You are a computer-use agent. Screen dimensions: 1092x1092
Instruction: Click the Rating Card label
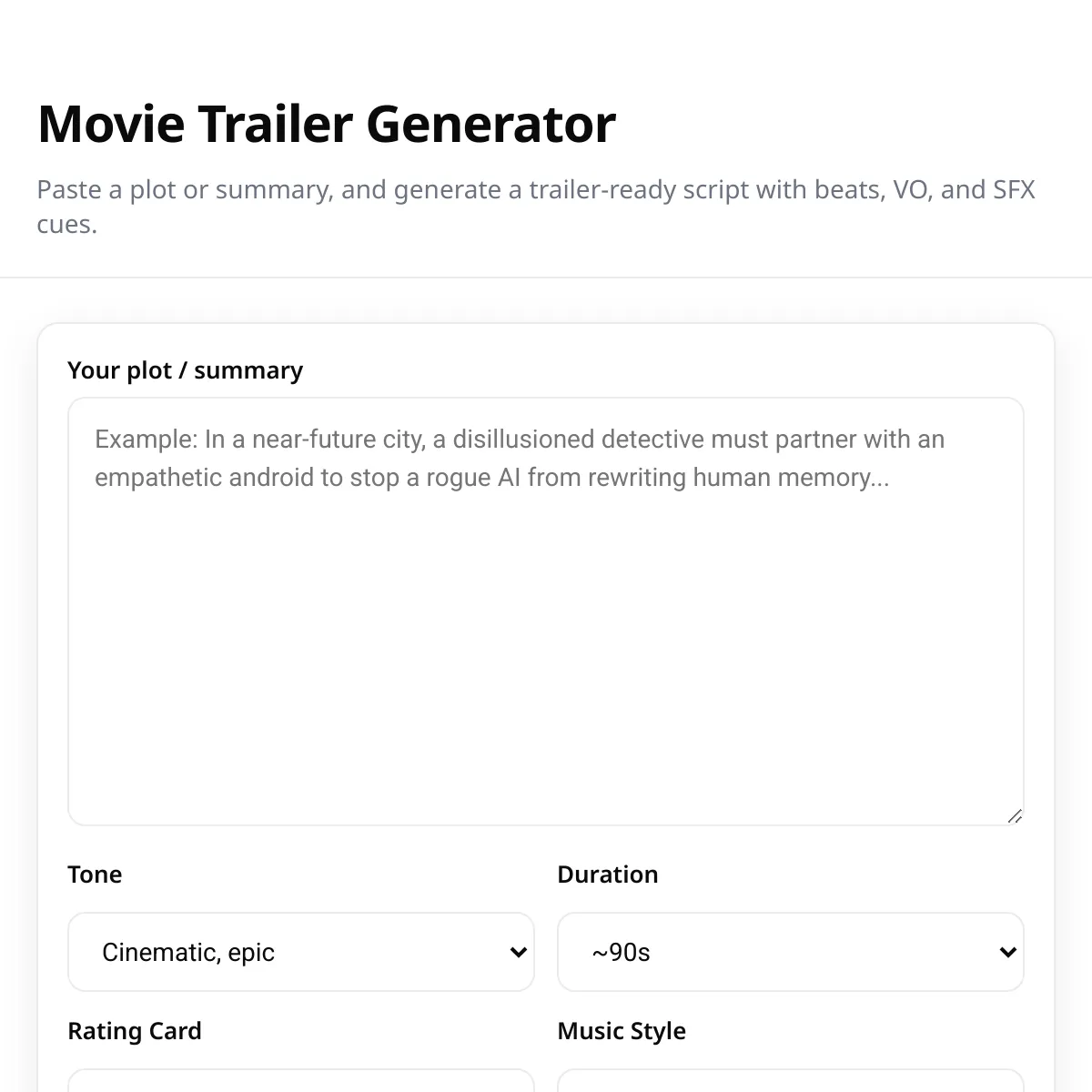135,1031
